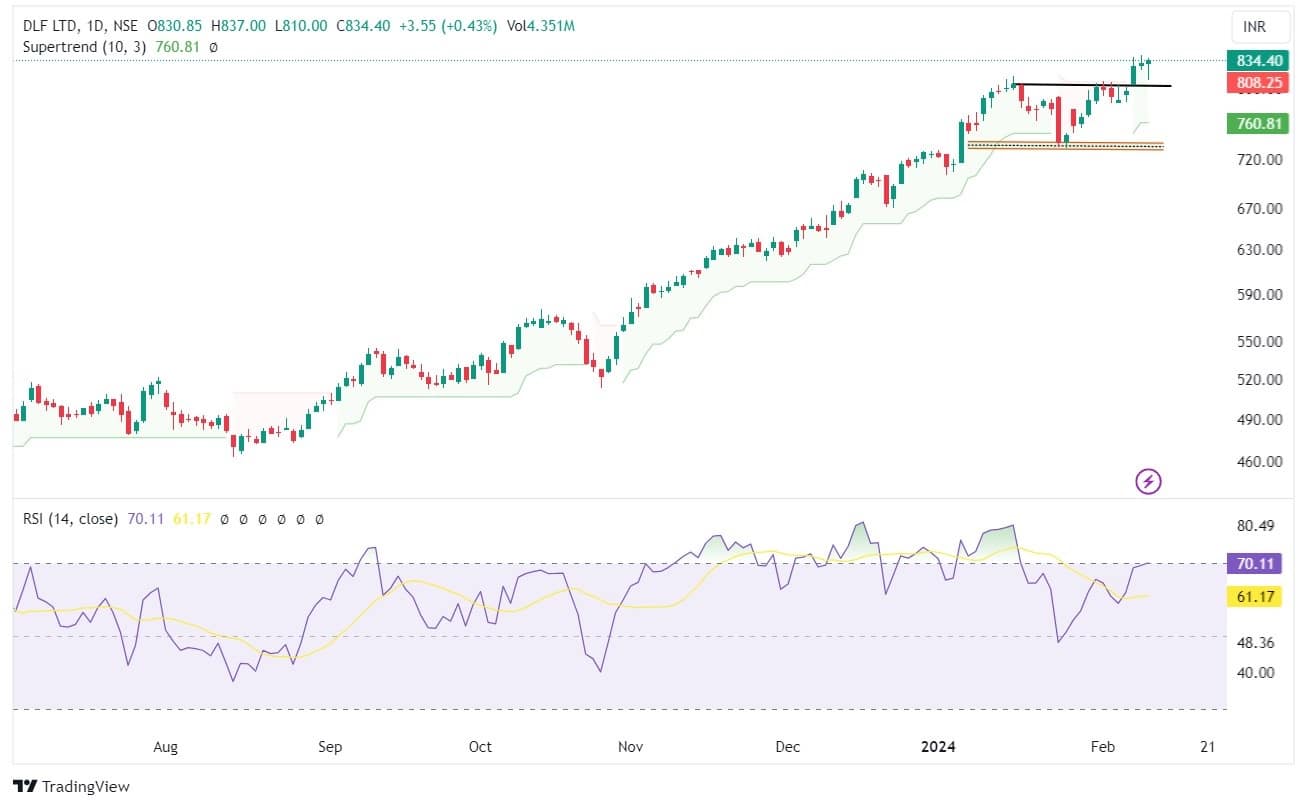The image size is (1307, 808).
Task: Click the open value O830.85
Action: (174, 25)
